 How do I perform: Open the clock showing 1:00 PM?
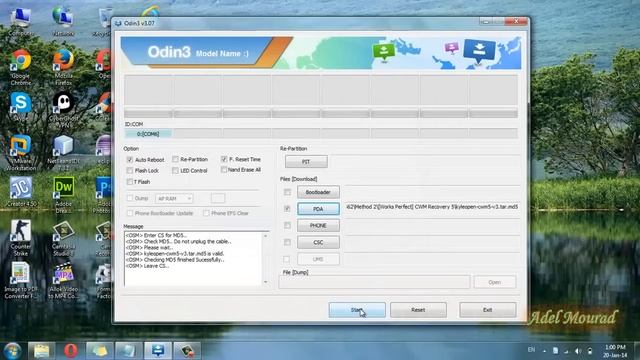coord(615,351)
